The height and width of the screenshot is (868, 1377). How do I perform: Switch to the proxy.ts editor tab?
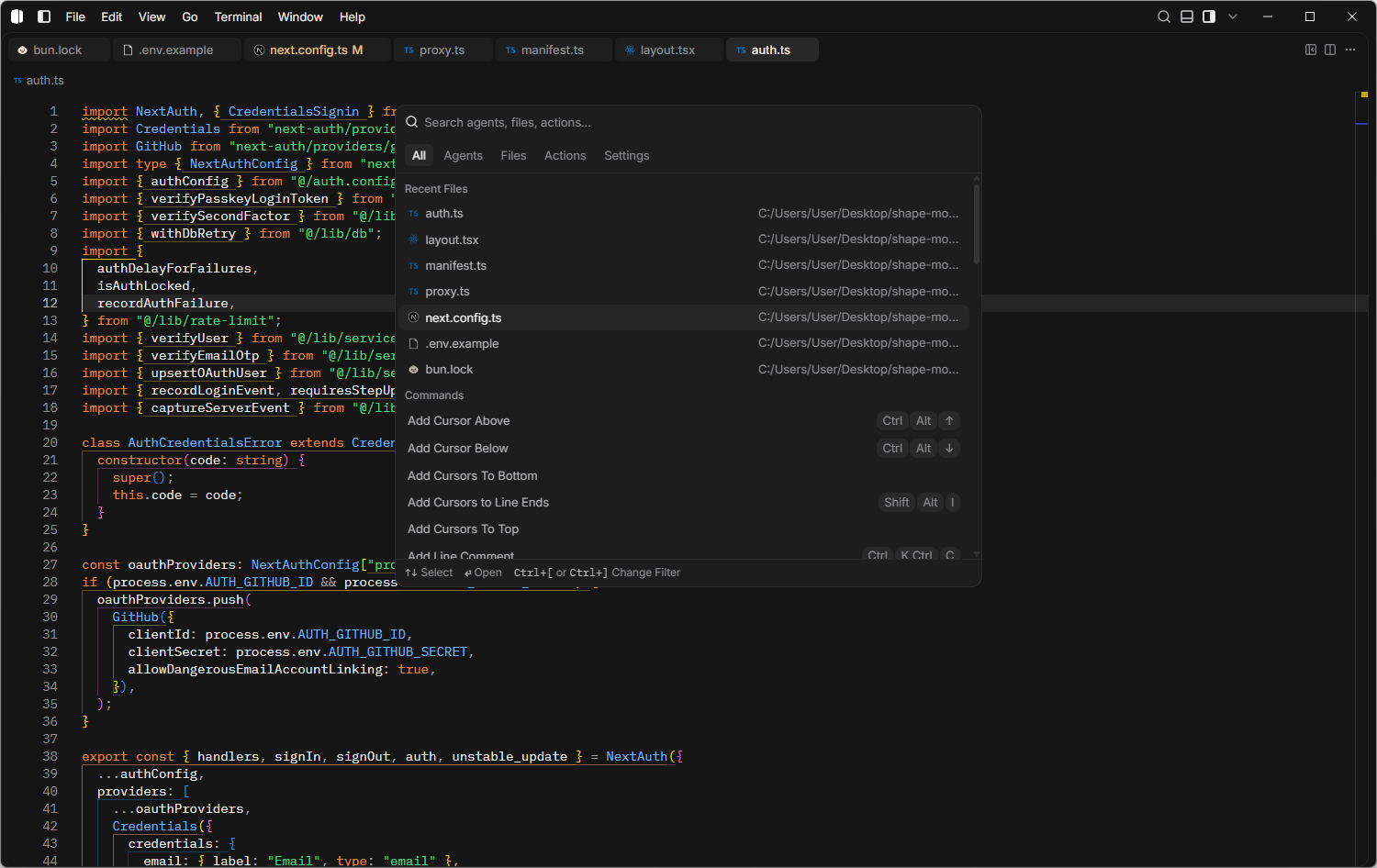point(442,50)
